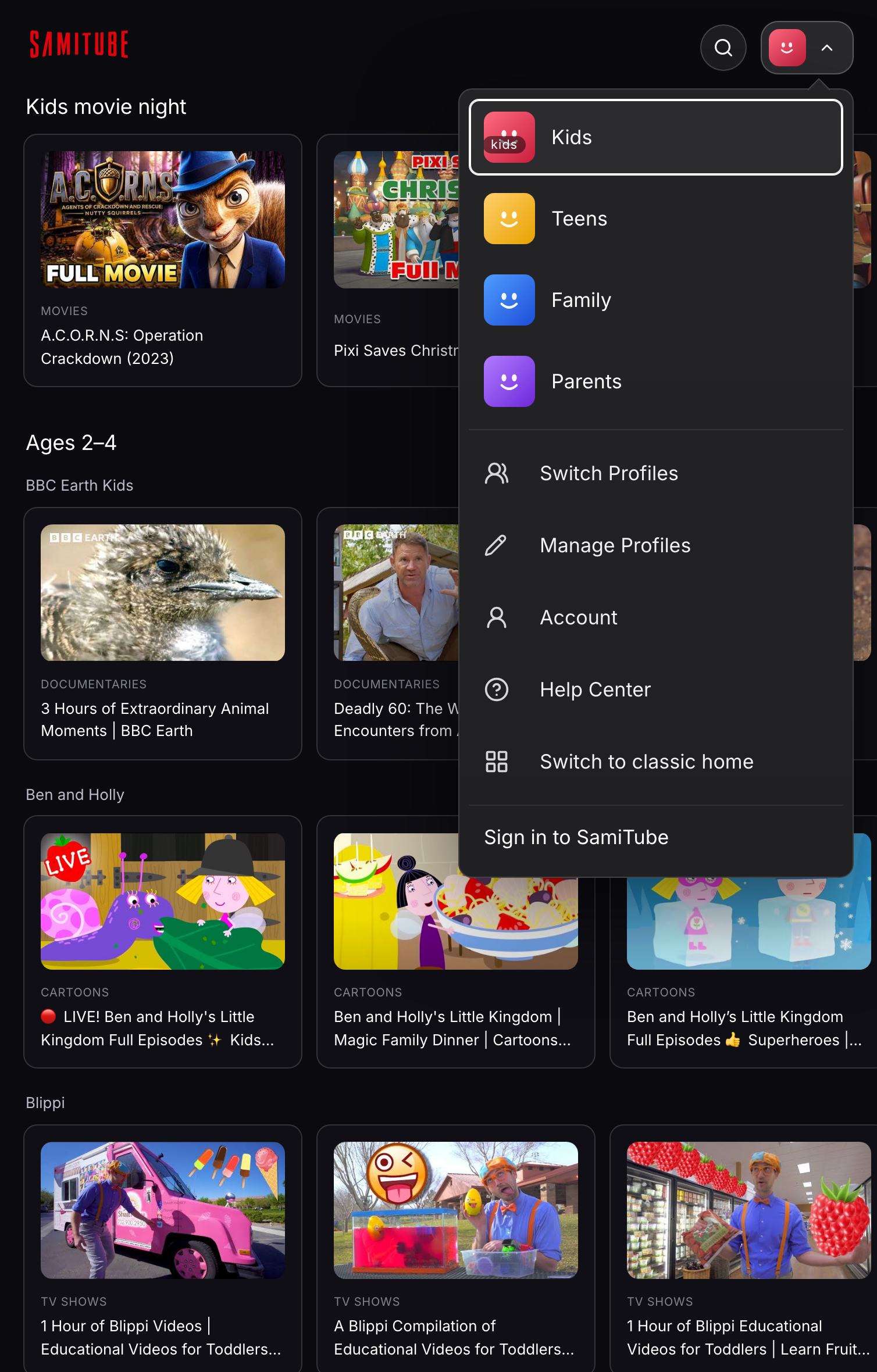877x1372 pixels.
Task: Open the Help Center
Action: [655, 689]
